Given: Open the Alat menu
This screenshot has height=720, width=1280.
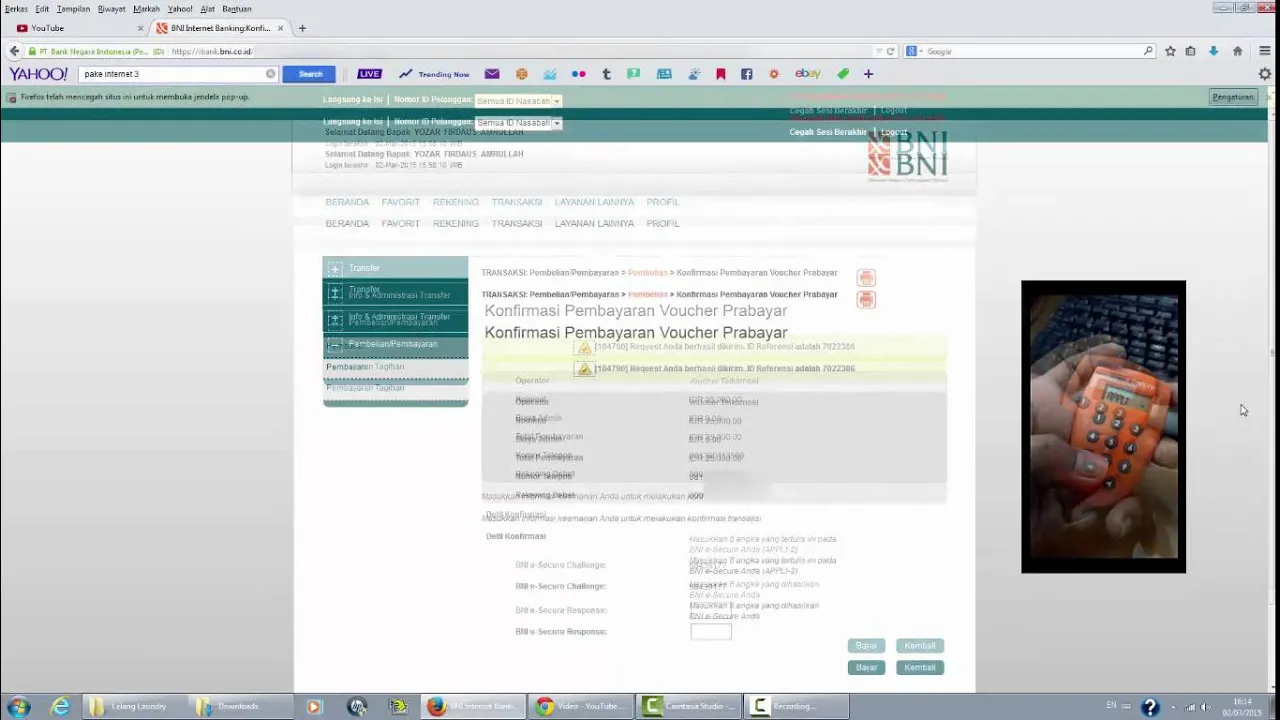Looking at the screenshot, I should click(x=207, y=9).
